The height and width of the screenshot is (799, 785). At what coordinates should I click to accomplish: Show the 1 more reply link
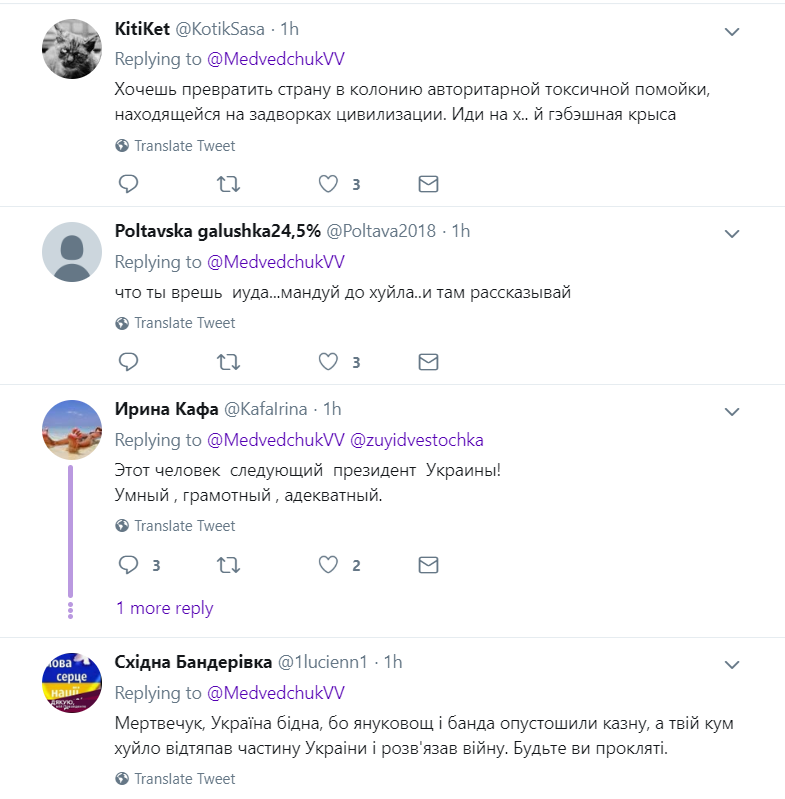tap(164, 608)
